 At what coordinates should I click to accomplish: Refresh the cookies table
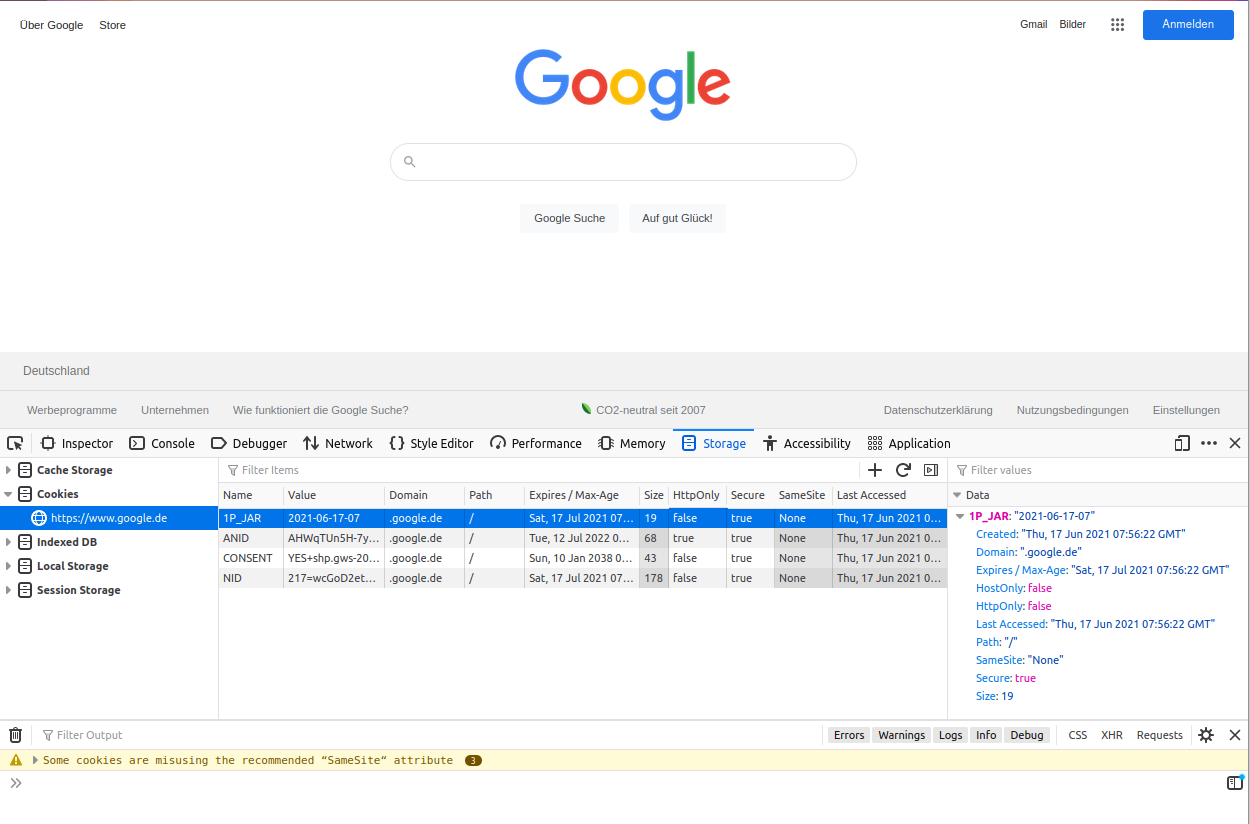click(x=903, y=470)
